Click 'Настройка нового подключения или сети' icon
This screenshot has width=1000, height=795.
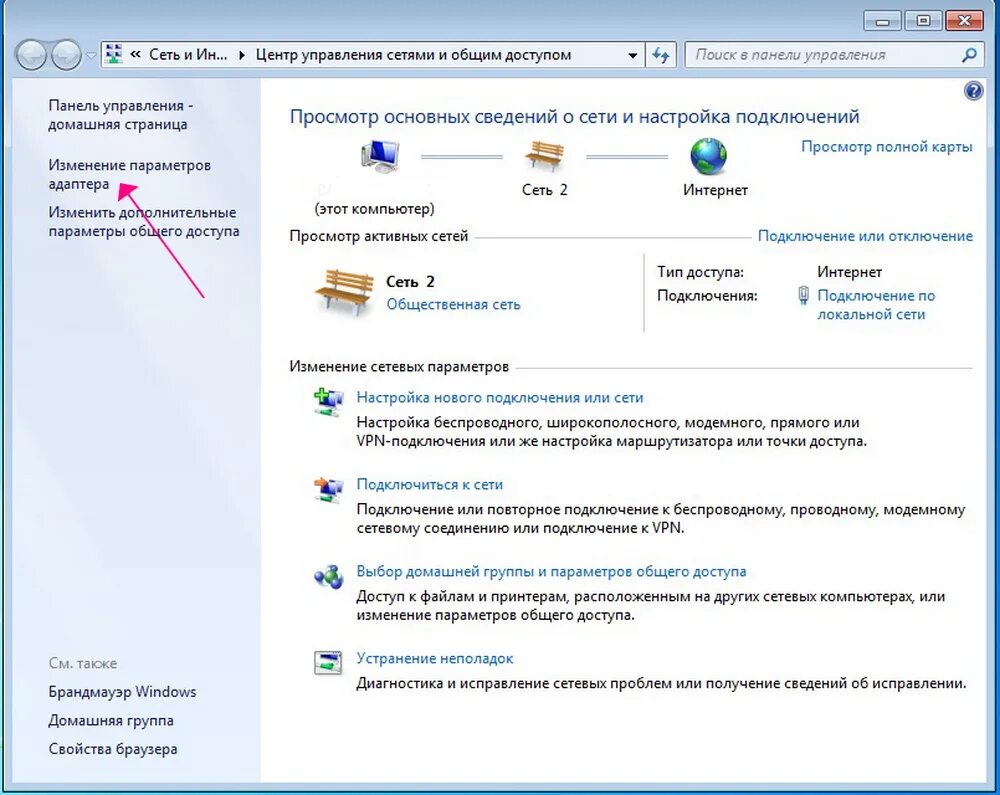point(328,402)
